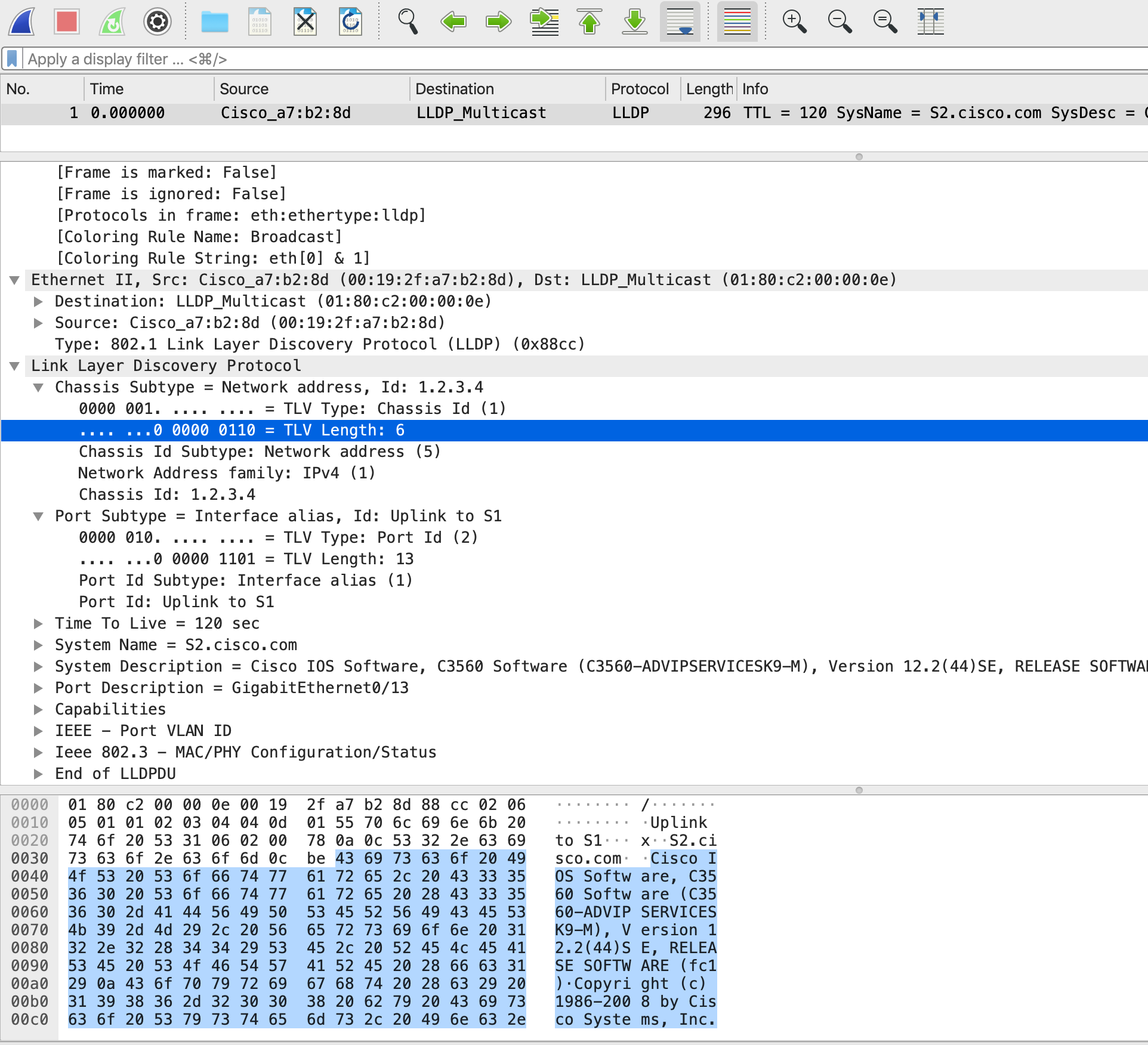Sort packets by the Source column
1148x1045 pixels.
pyautogui.click(x=245, y=88)
